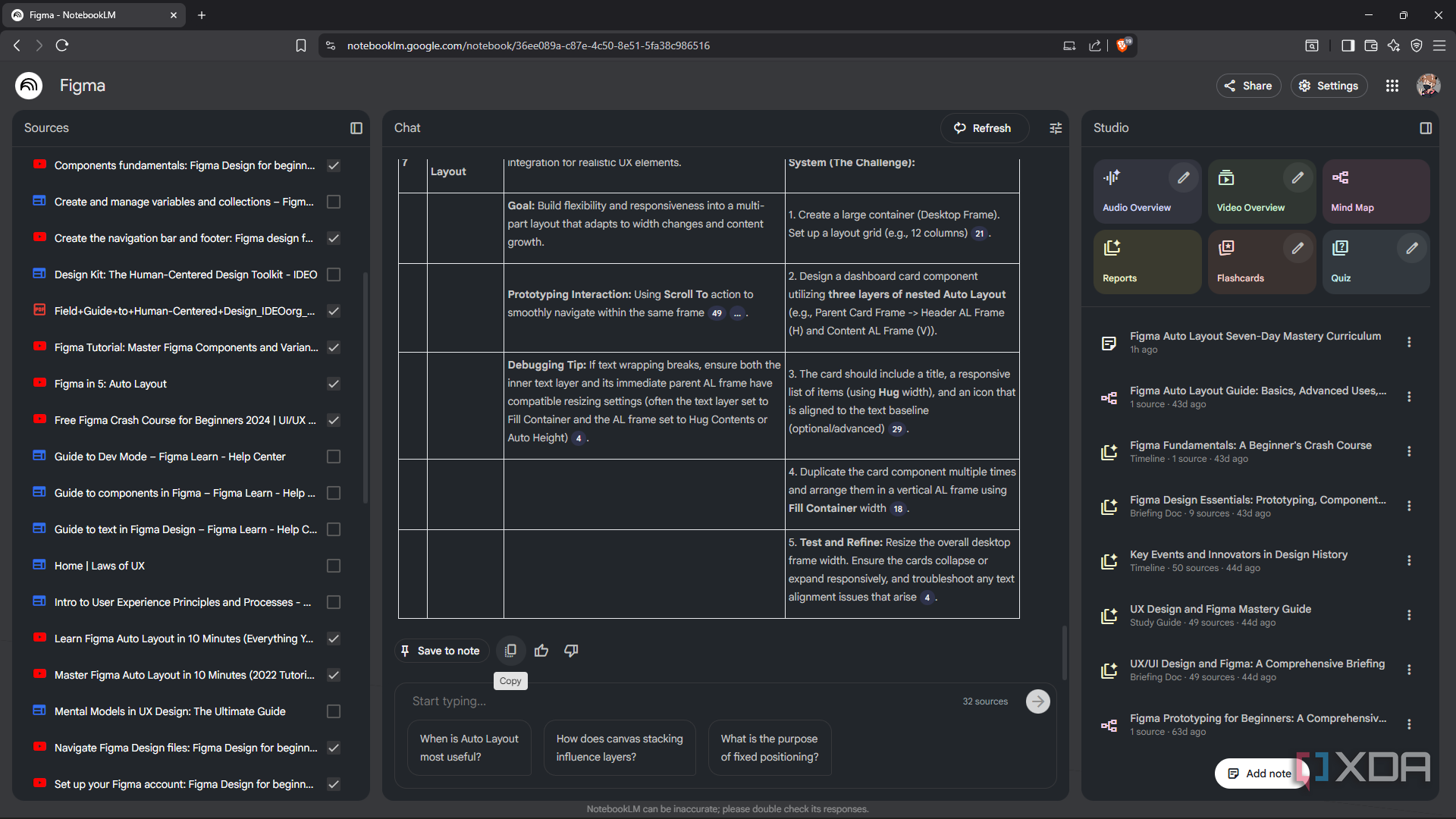The width and height of the screenshot is (1456, 819).
Task: Customize the Video Overview
Action: (x=1298, y=177)
